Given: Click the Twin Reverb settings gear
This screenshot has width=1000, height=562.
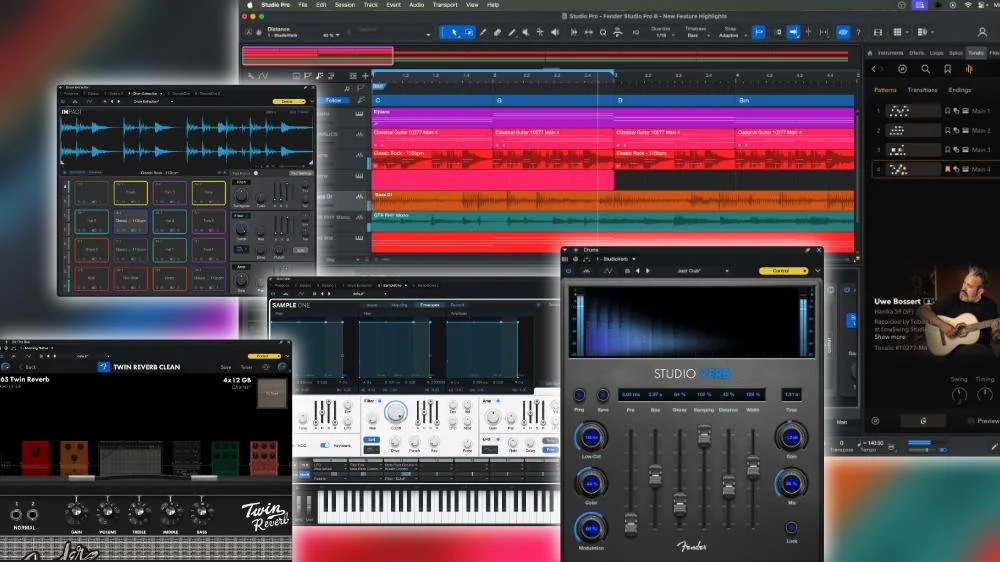Looking at the screenshot, I should pyautogui.click(x=266, y=367).
